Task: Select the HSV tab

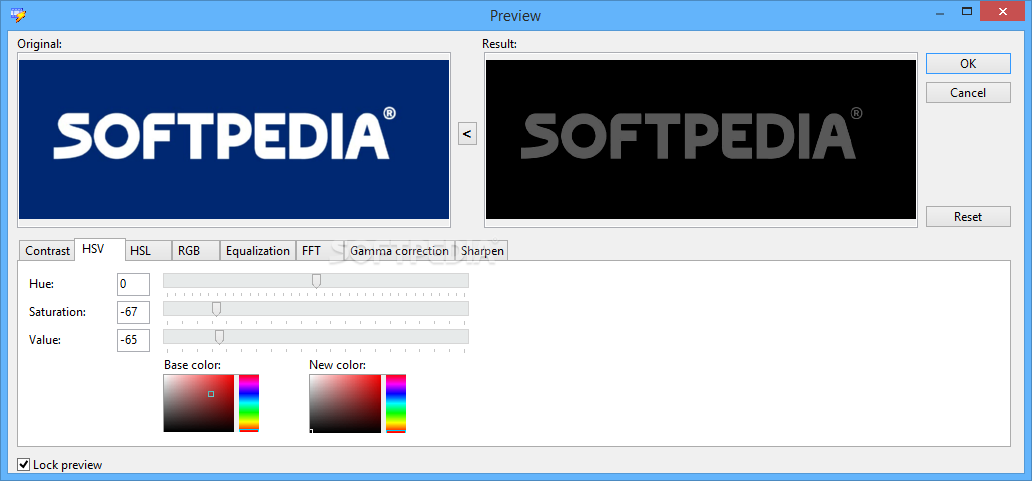Action: pos(99,249)
